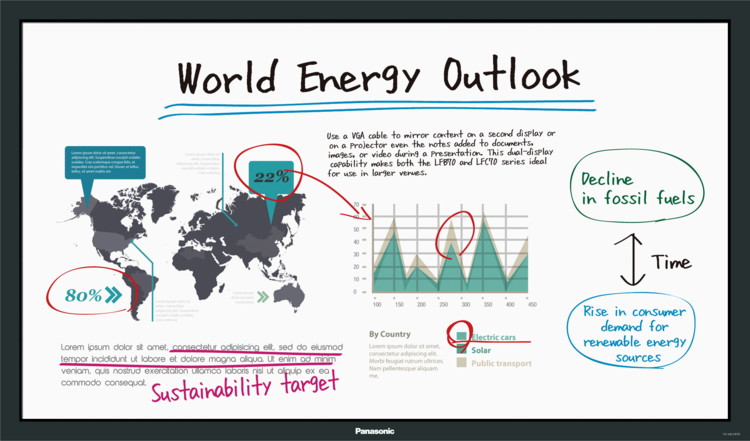
Task: Select the green Decline in fossil fuels bubble
Action: (631, 187)
